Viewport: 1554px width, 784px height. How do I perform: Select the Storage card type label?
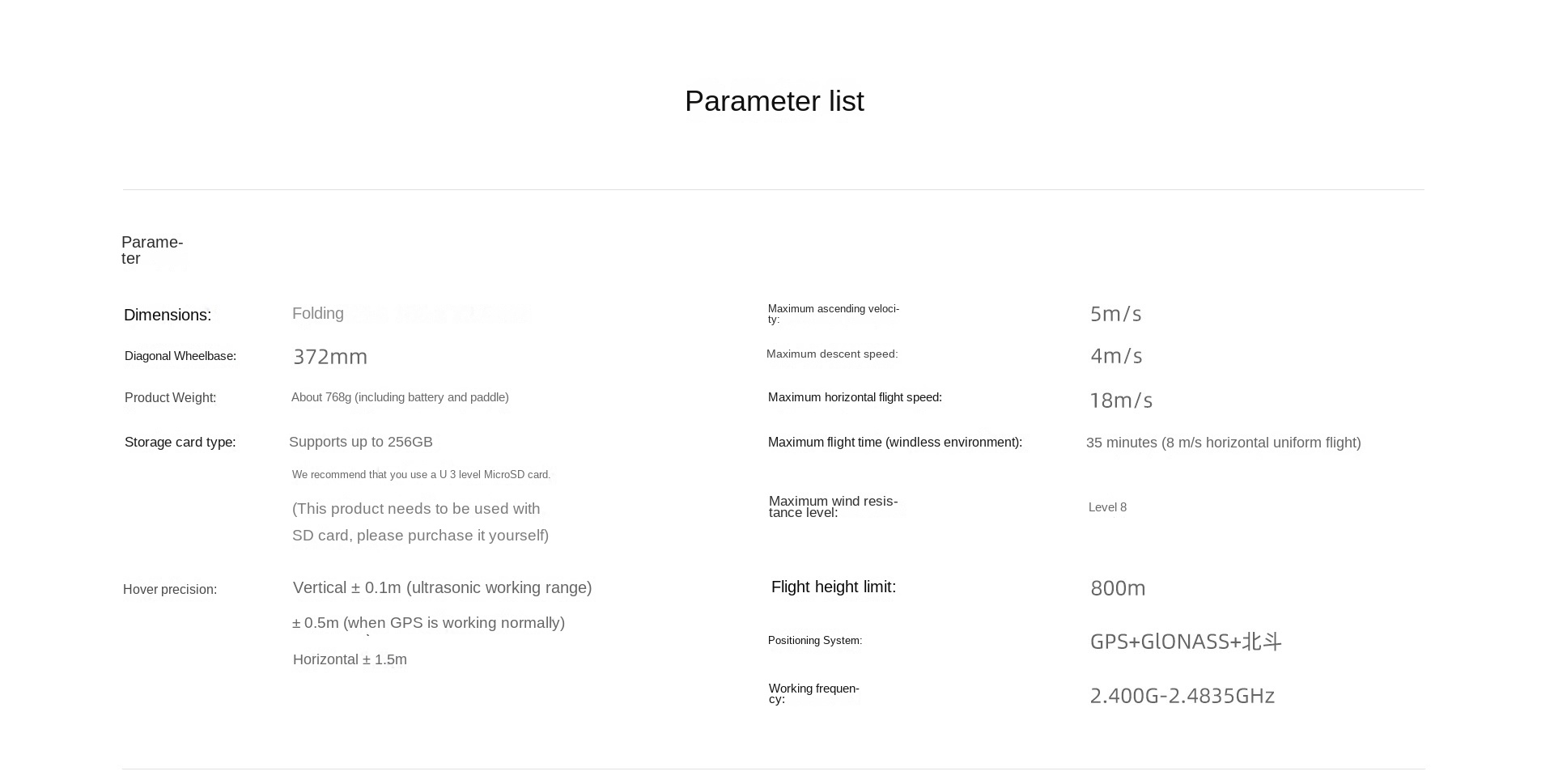coord(180,442)
